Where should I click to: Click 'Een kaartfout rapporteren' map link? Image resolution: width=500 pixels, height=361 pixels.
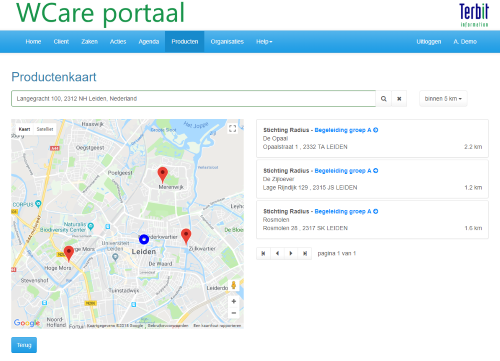[x=217, y=326]
